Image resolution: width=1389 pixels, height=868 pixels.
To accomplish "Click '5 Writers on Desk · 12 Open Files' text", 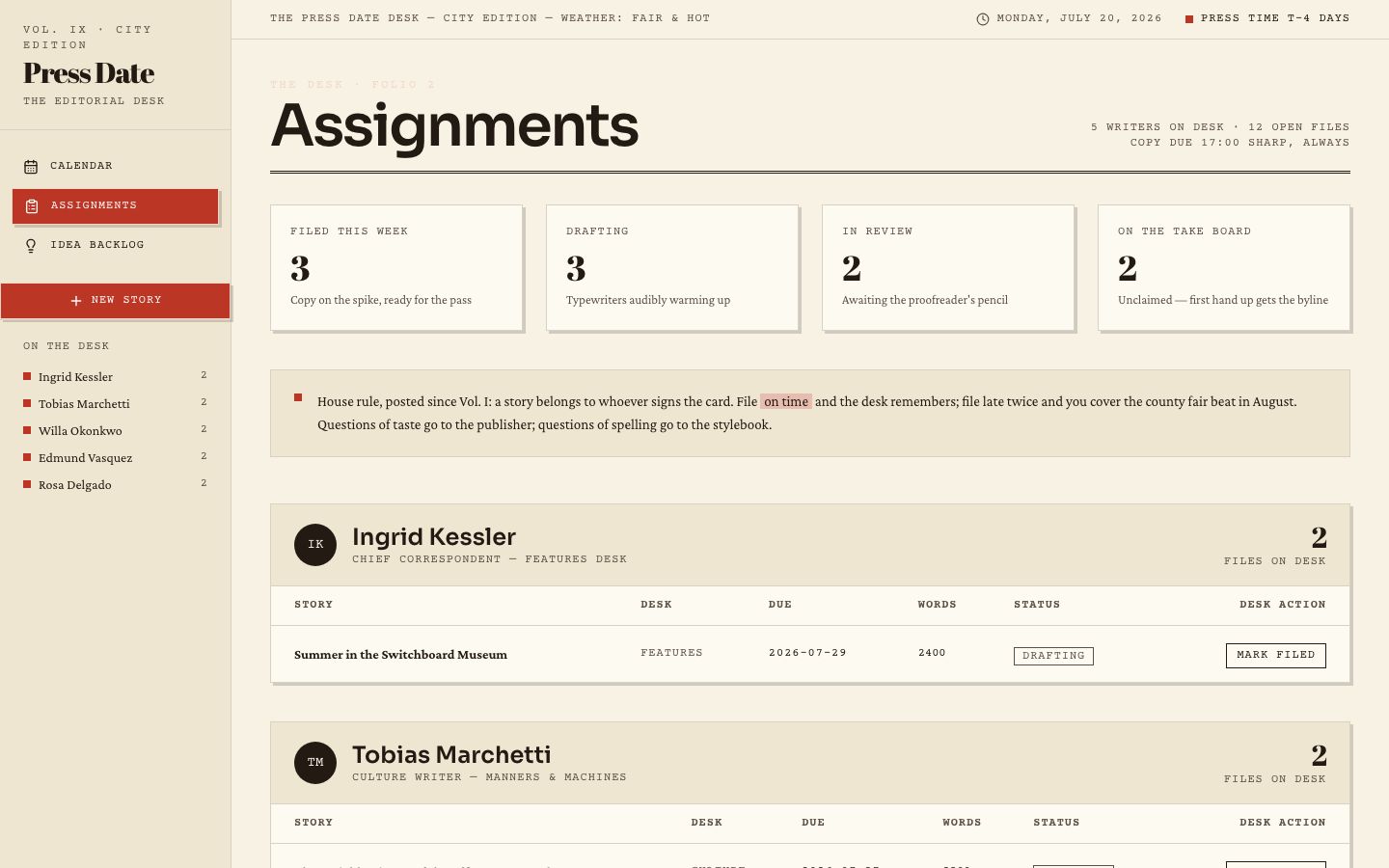I will pos(1220,127).
